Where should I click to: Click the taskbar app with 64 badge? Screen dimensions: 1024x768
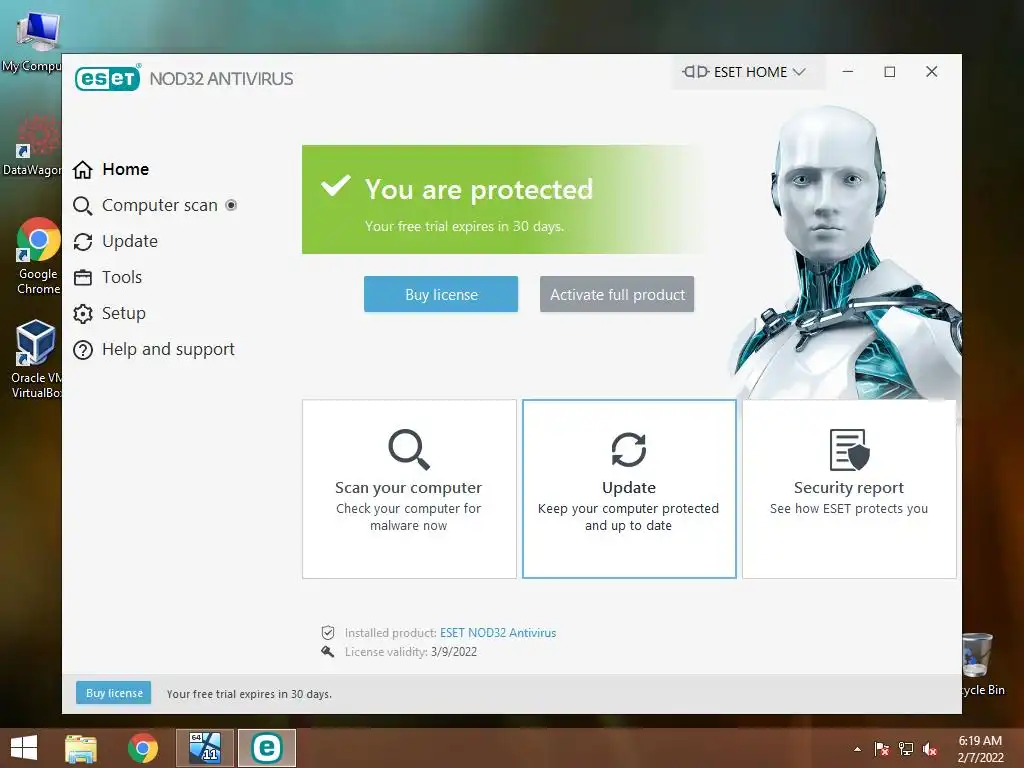point(205,748)
